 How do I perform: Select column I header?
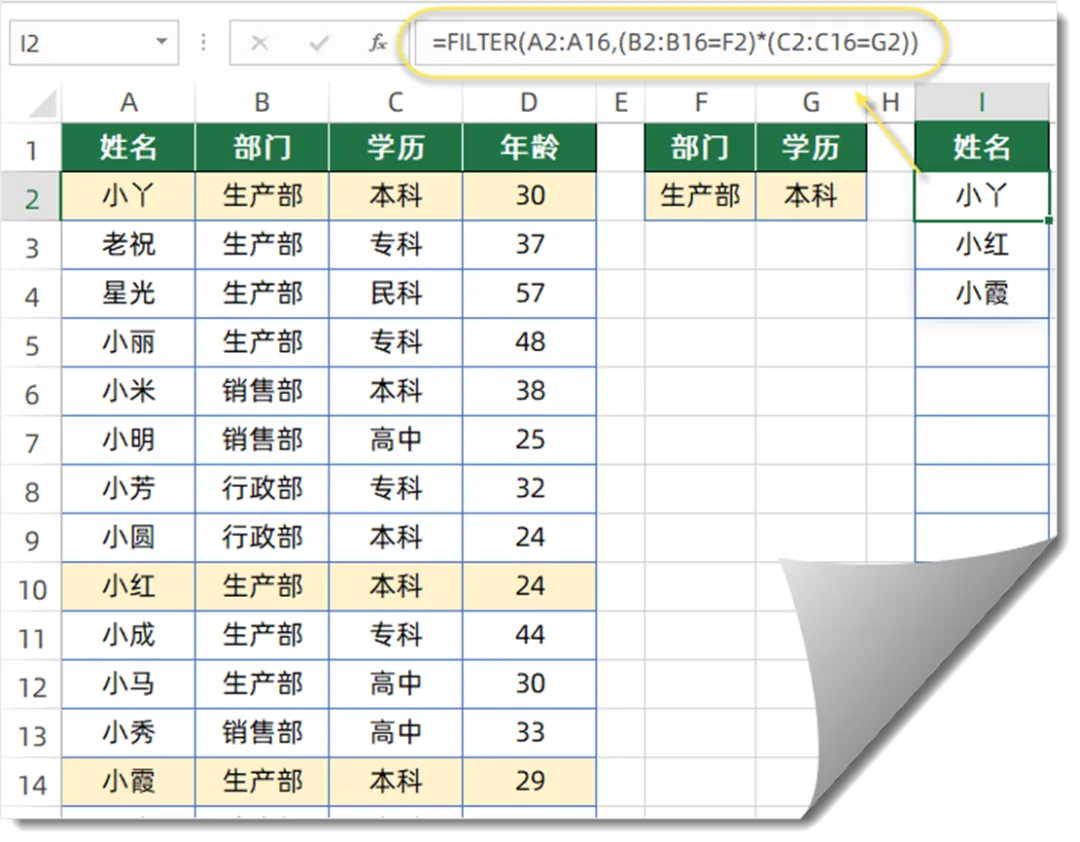coord(982,103)
